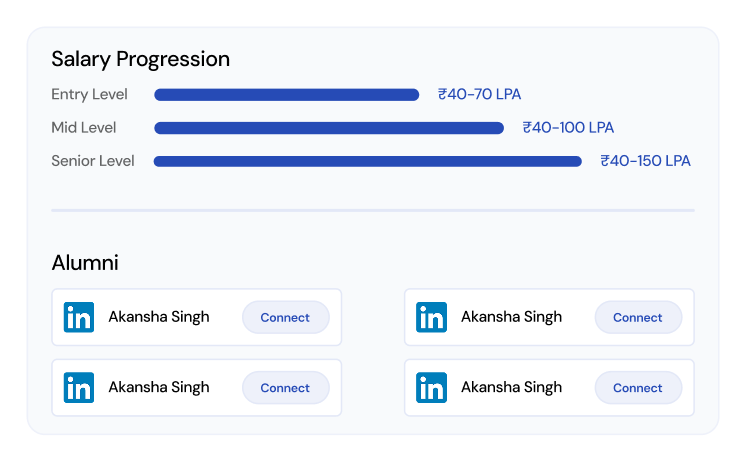Screen dimensions: 747x462
Task: Click the Senior Level salary bar
Action: [x=367, y=161]
